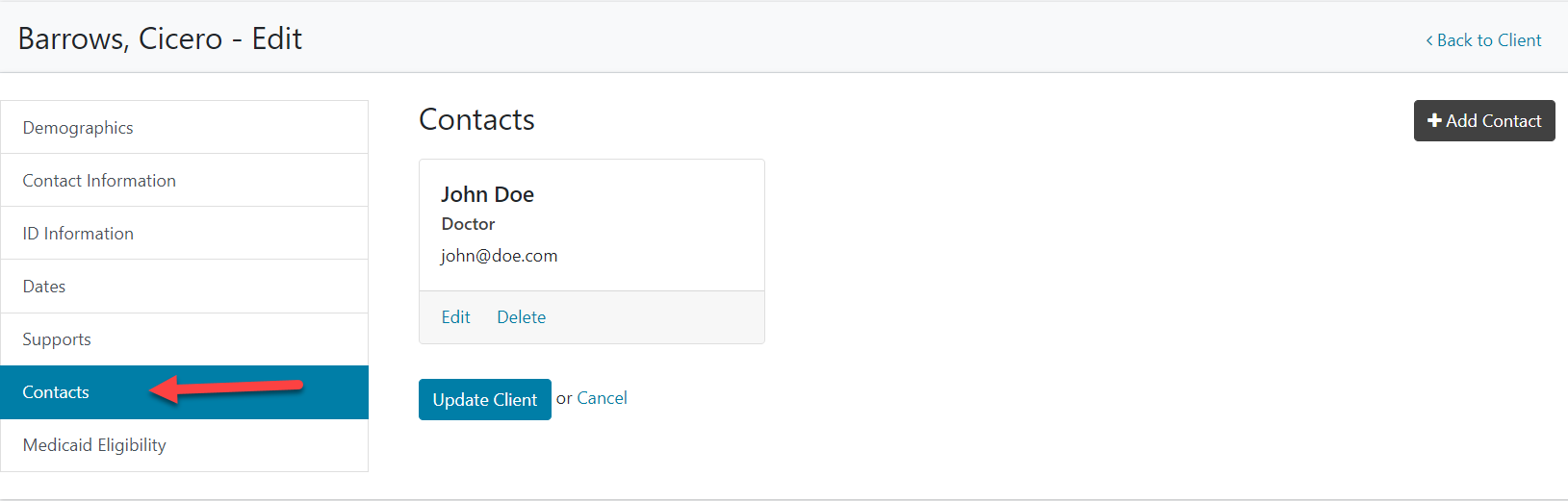
Task: Open the Dates section
Action: pos(44,287)
